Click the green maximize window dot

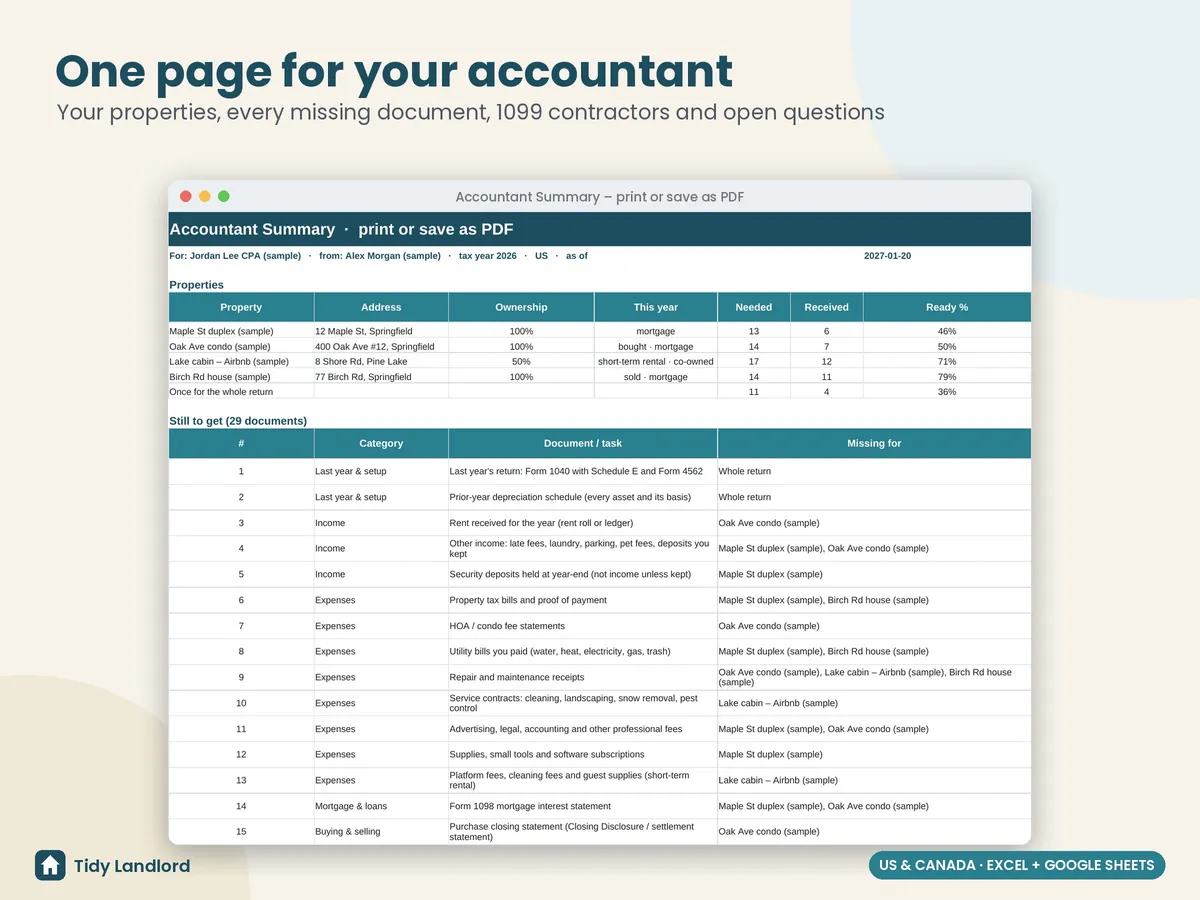(224, 196)
